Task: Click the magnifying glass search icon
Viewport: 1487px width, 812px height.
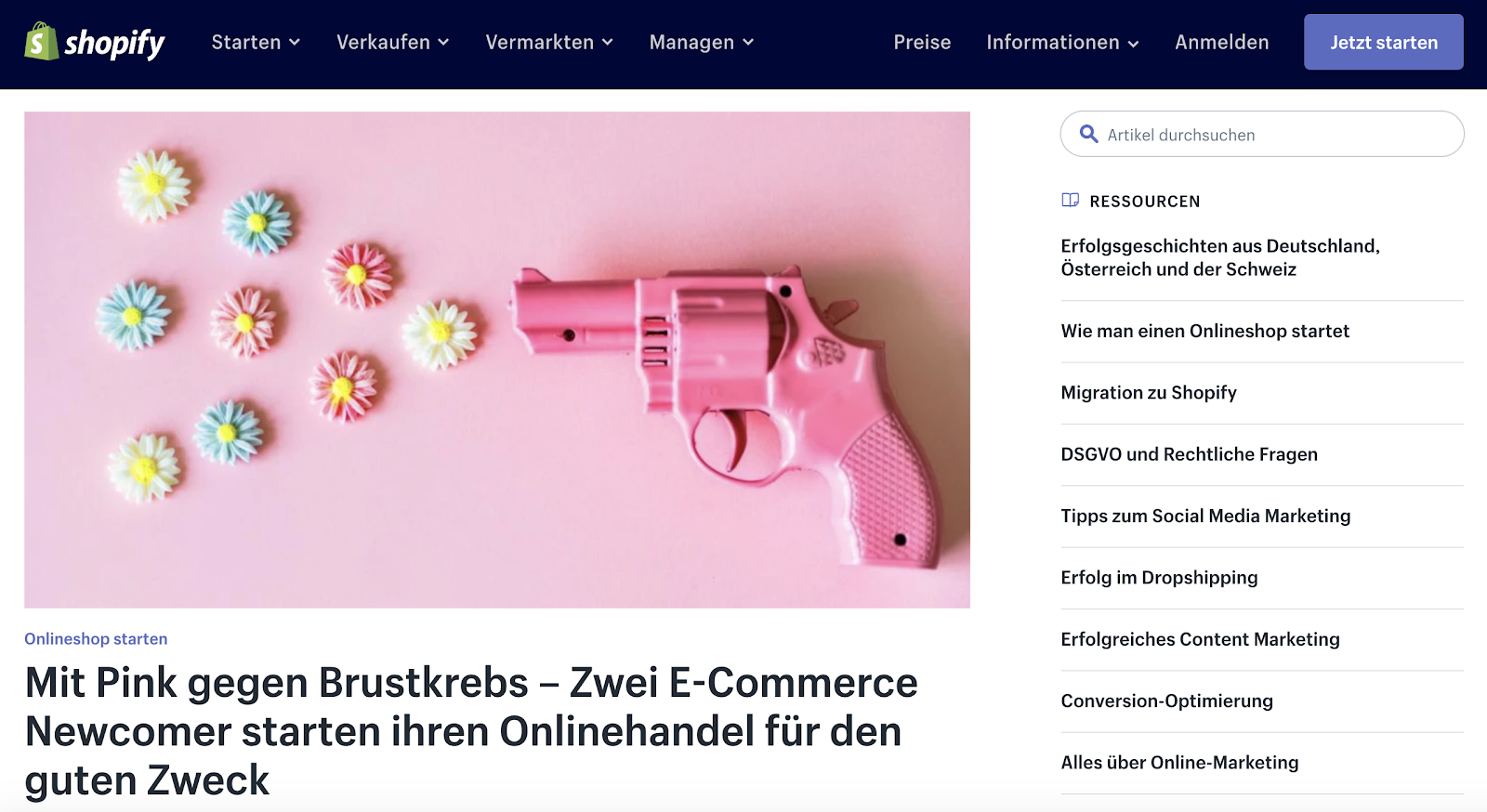Action: [1088, 134]
